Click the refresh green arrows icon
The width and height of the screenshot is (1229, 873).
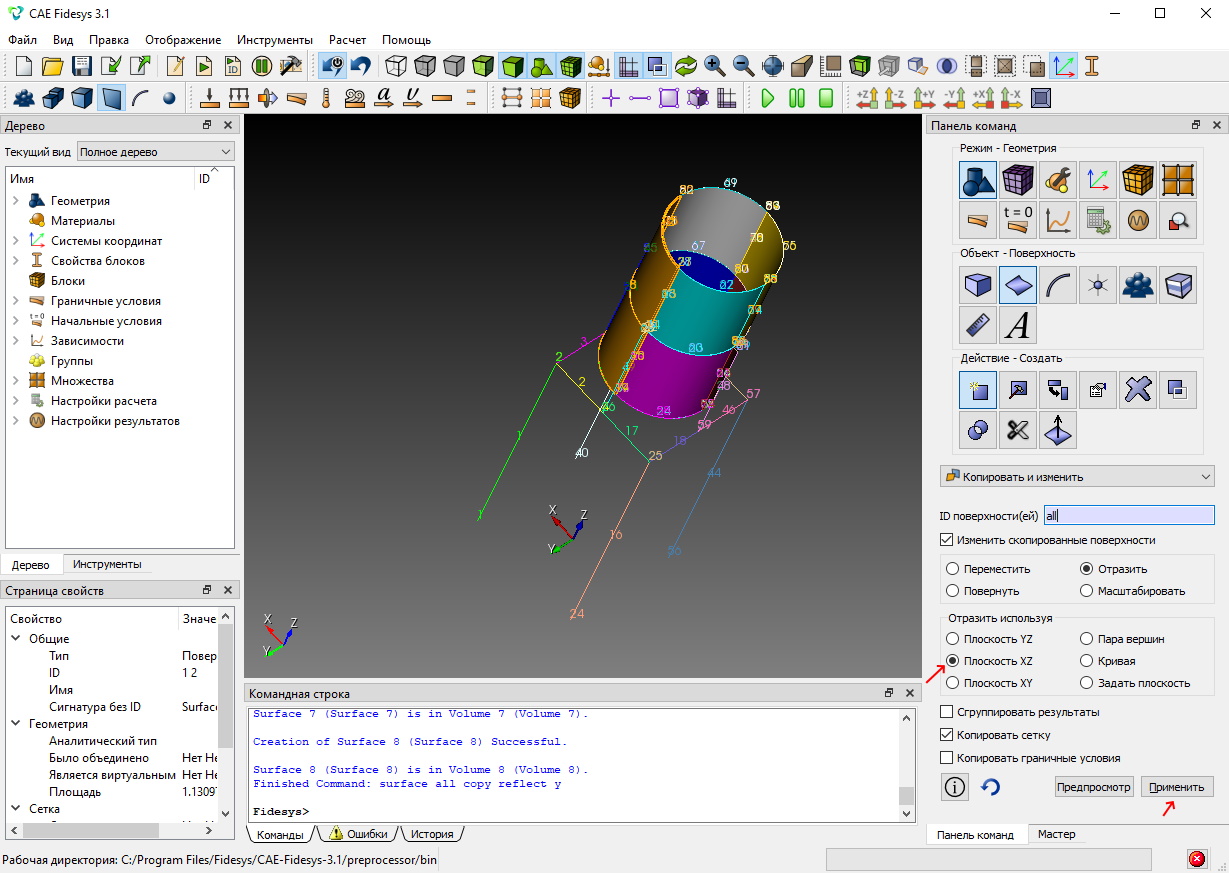pos(685,66)
